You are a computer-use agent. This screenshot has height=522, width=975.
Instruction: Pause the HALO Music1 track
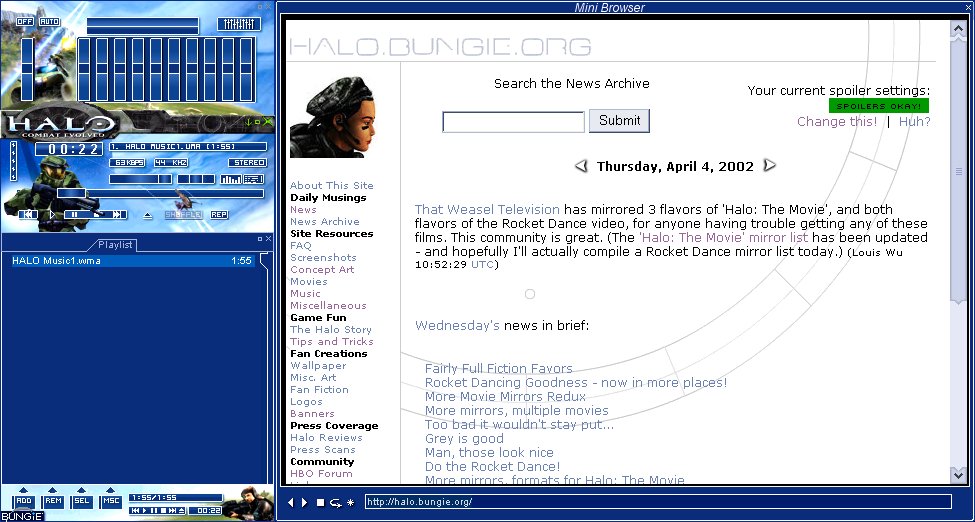(x=74, y=215)
